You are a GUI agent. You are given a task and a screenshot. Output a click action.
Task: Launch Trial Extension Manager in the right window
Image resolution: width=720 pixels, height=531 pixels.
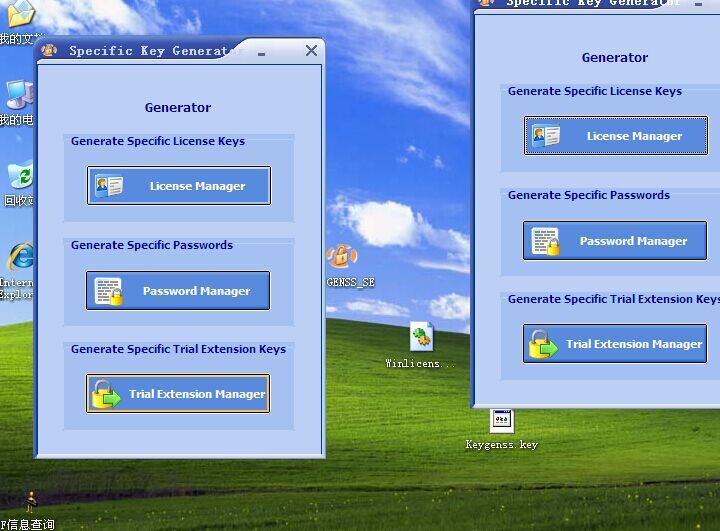(615, 344)
